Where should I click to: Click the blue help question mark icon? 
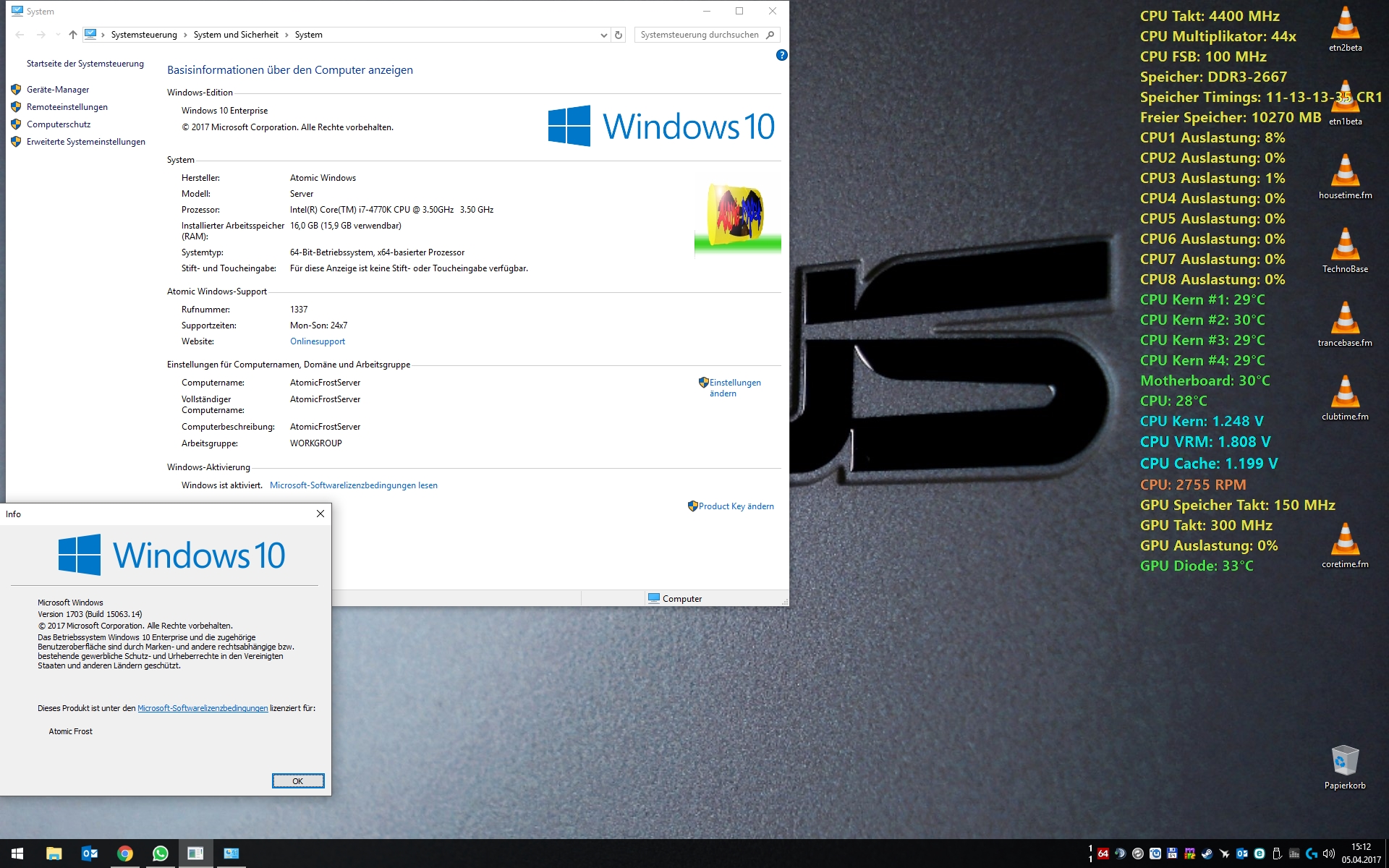point(781,55)
